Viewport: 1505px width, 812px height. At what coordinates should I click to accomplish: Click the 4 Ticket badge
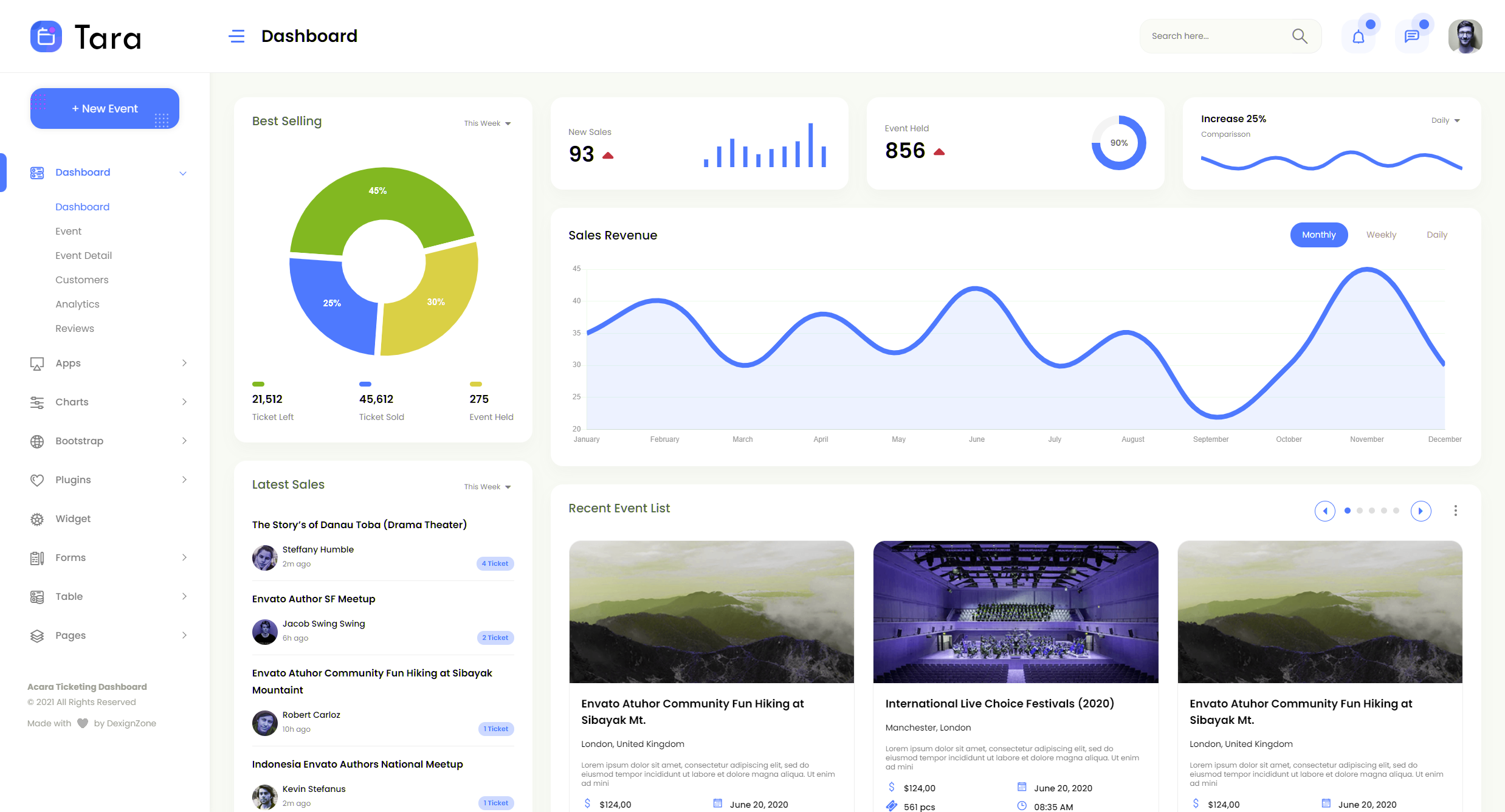495,563
